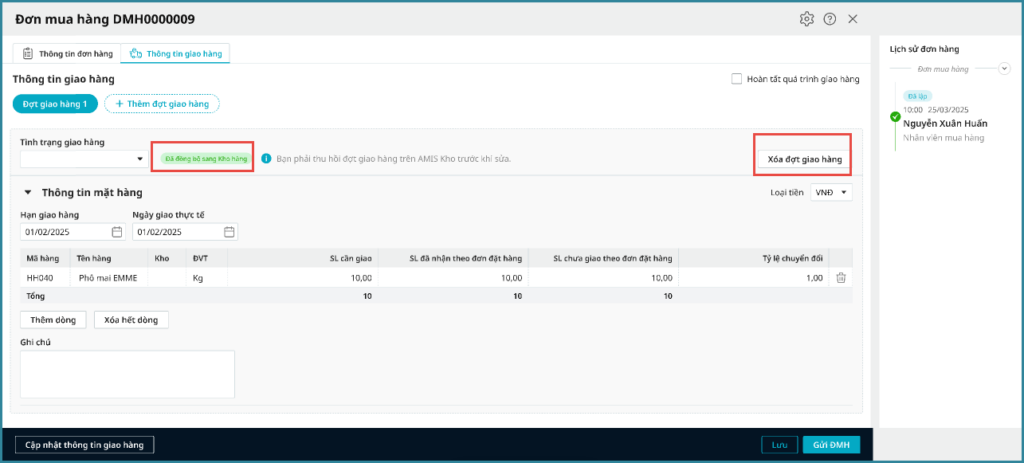Screen dimensions: 1024x463
Task: Click the info icon beside AMIS Kho notice
Action: 266,159
